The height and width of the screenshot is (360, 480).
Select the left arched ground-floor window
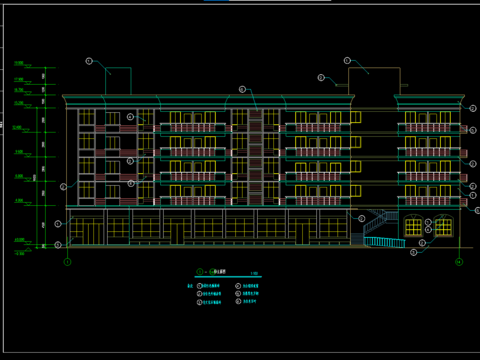tap(413, 226)
